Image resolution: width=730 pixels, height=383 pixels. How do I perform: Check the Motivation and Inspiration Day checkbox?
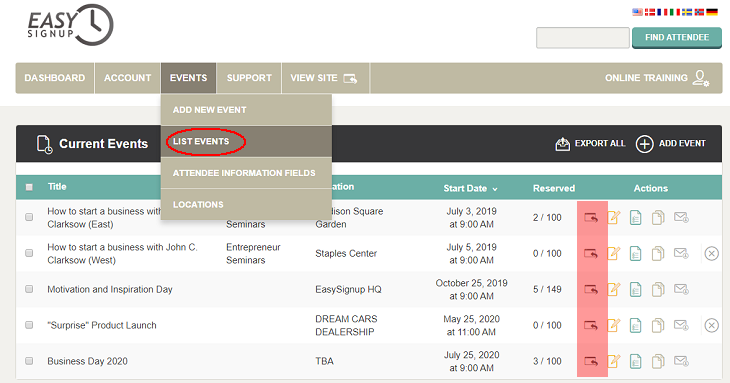(29, 289)
